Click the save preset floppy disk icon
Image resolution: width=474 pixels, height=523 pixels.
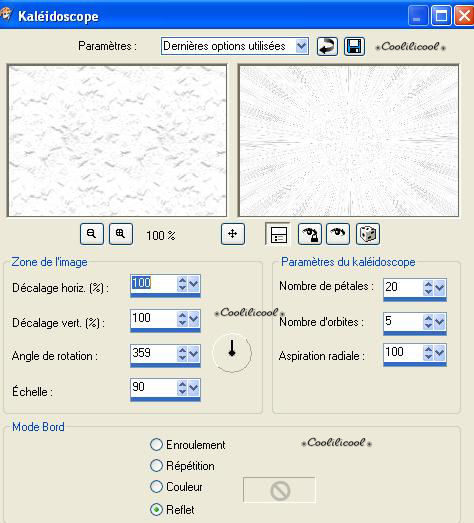[354, 46]
